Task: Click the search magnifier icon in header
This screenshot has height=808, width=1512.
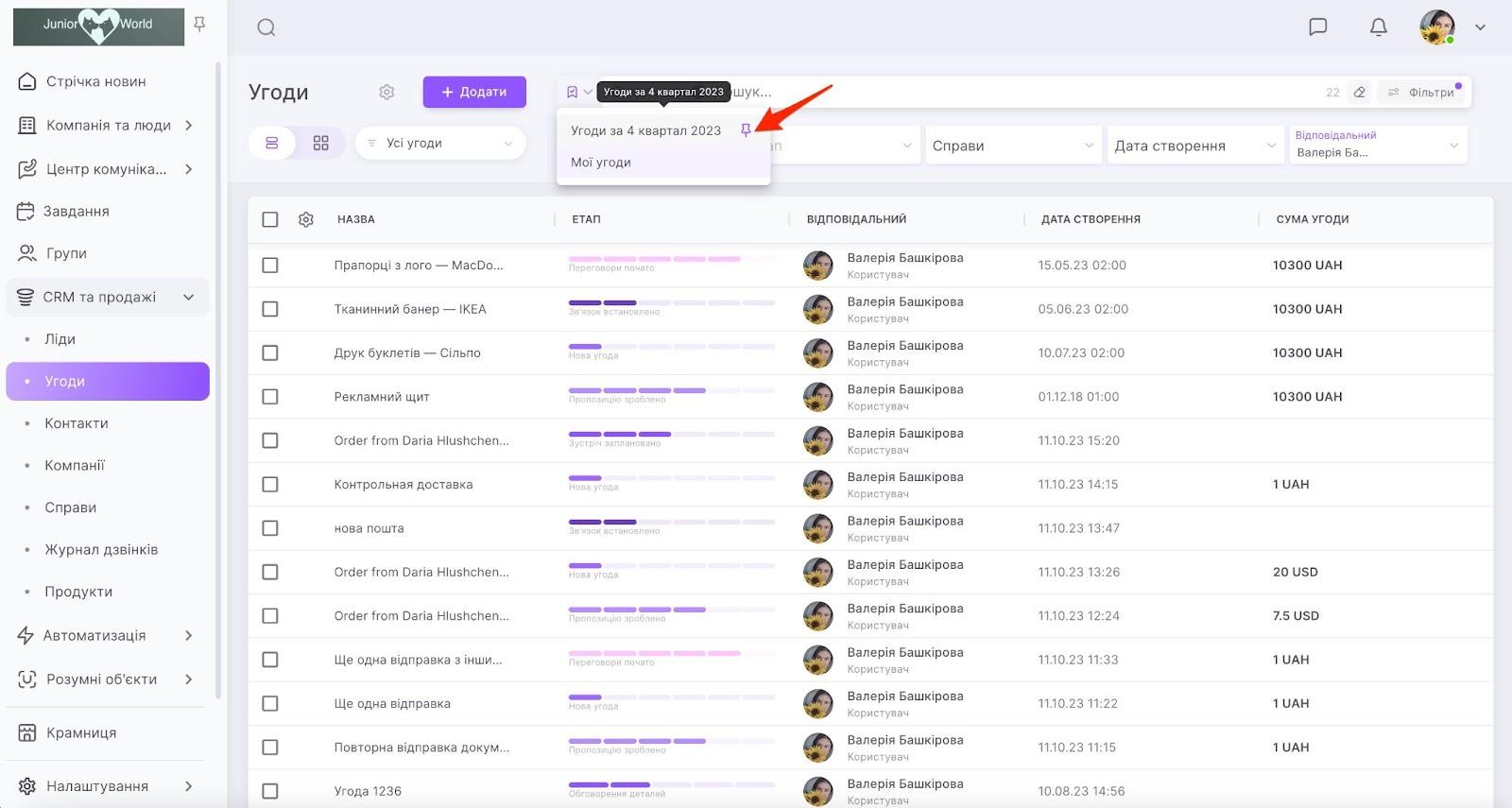Action: pos(266,27)
